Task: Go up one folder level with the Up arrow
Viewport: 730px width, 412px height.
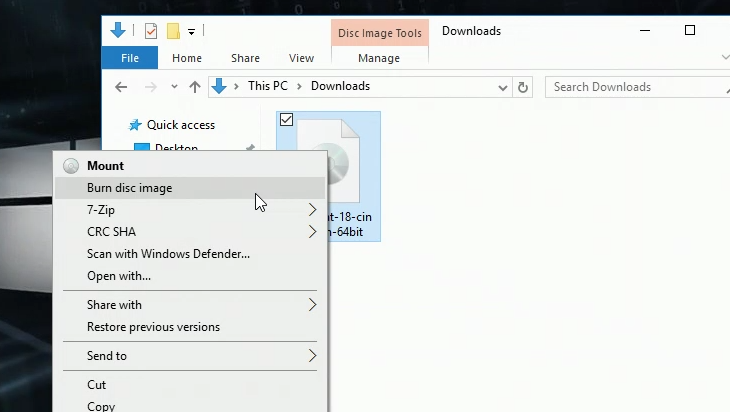Action: 195,87
